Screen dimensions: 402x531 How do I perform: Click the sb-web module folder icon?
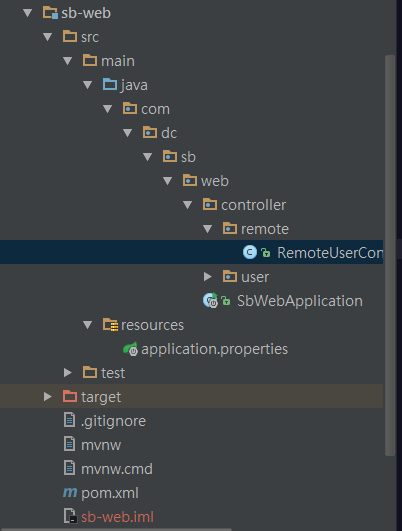pyautogui.click(x=50, y=13)
